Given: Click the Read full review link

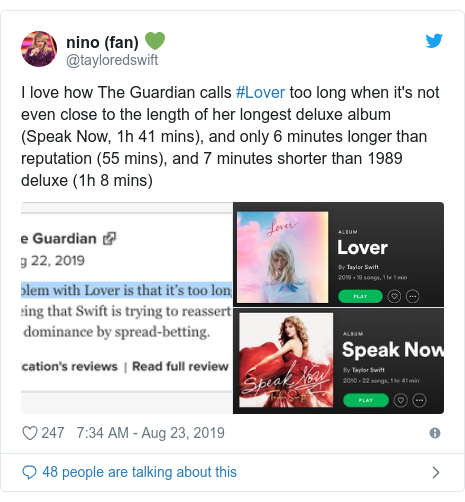Looking at the screenshot, I should coord(180,366).
